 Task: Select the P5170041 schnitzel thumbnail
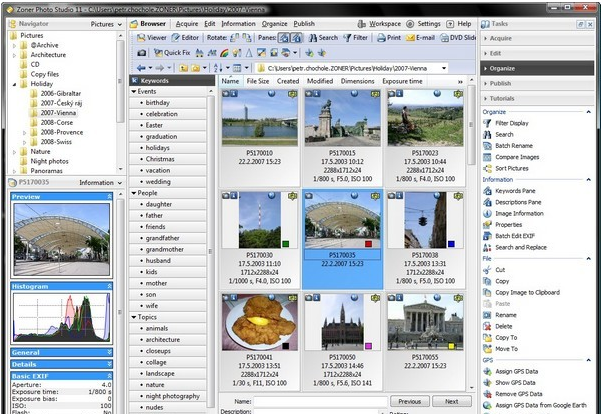pos(259,323)
